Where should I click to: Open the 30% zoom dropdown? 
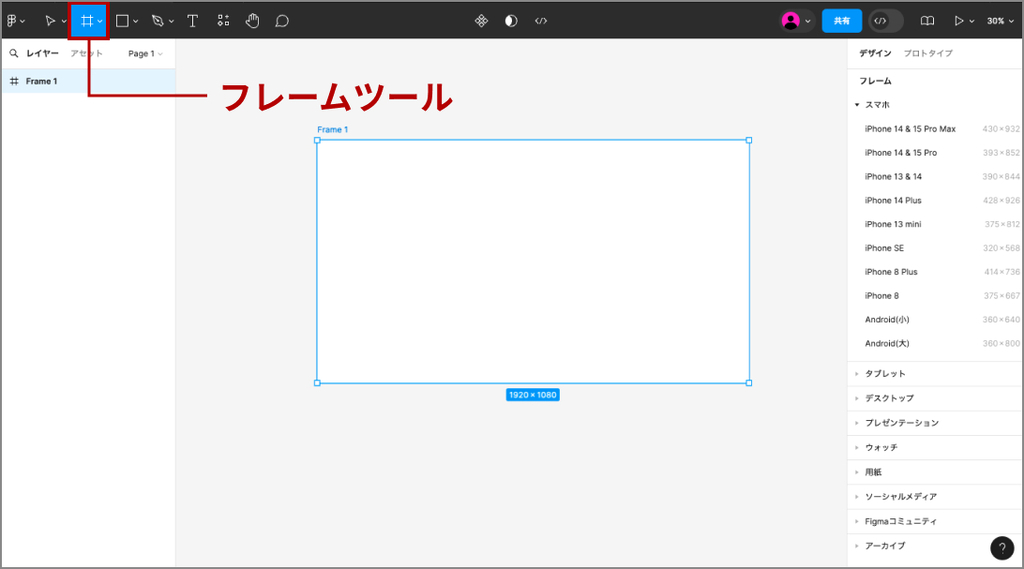[999, 20]
